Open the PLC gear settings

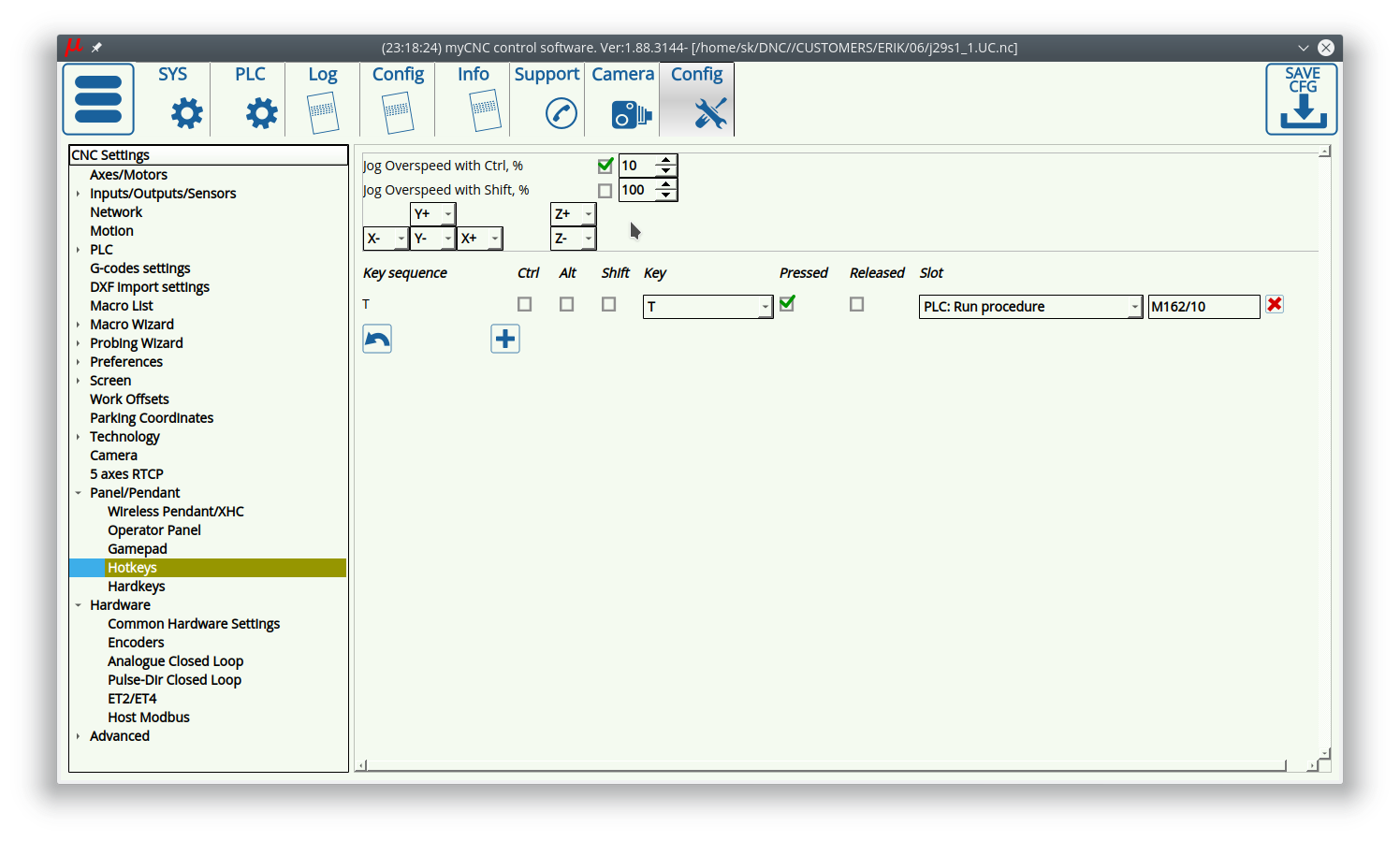pyautogui.click(x=249, y=99)
